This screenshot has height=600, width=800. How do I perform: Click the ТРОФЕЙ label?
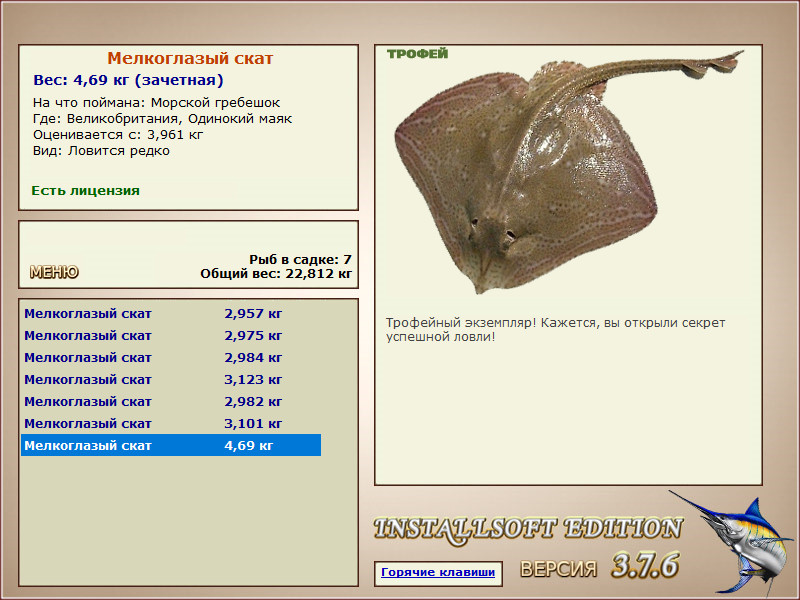[x=417, y=54]
